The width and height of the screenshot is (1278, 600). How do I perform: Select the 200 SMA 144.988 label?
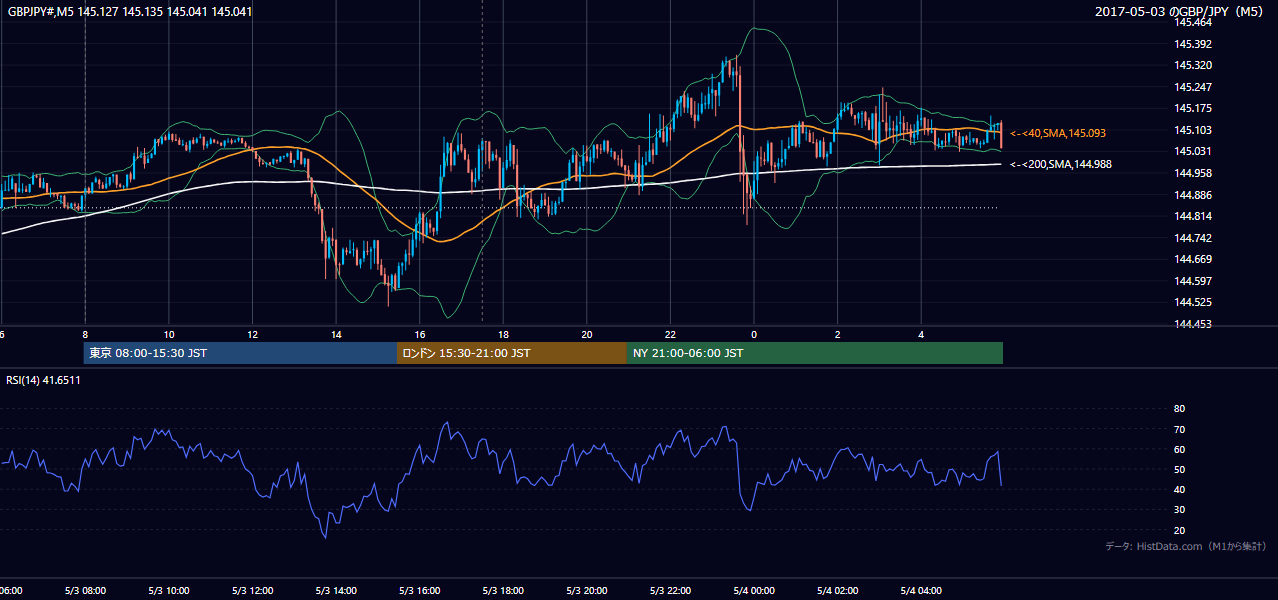point(1061,165)
